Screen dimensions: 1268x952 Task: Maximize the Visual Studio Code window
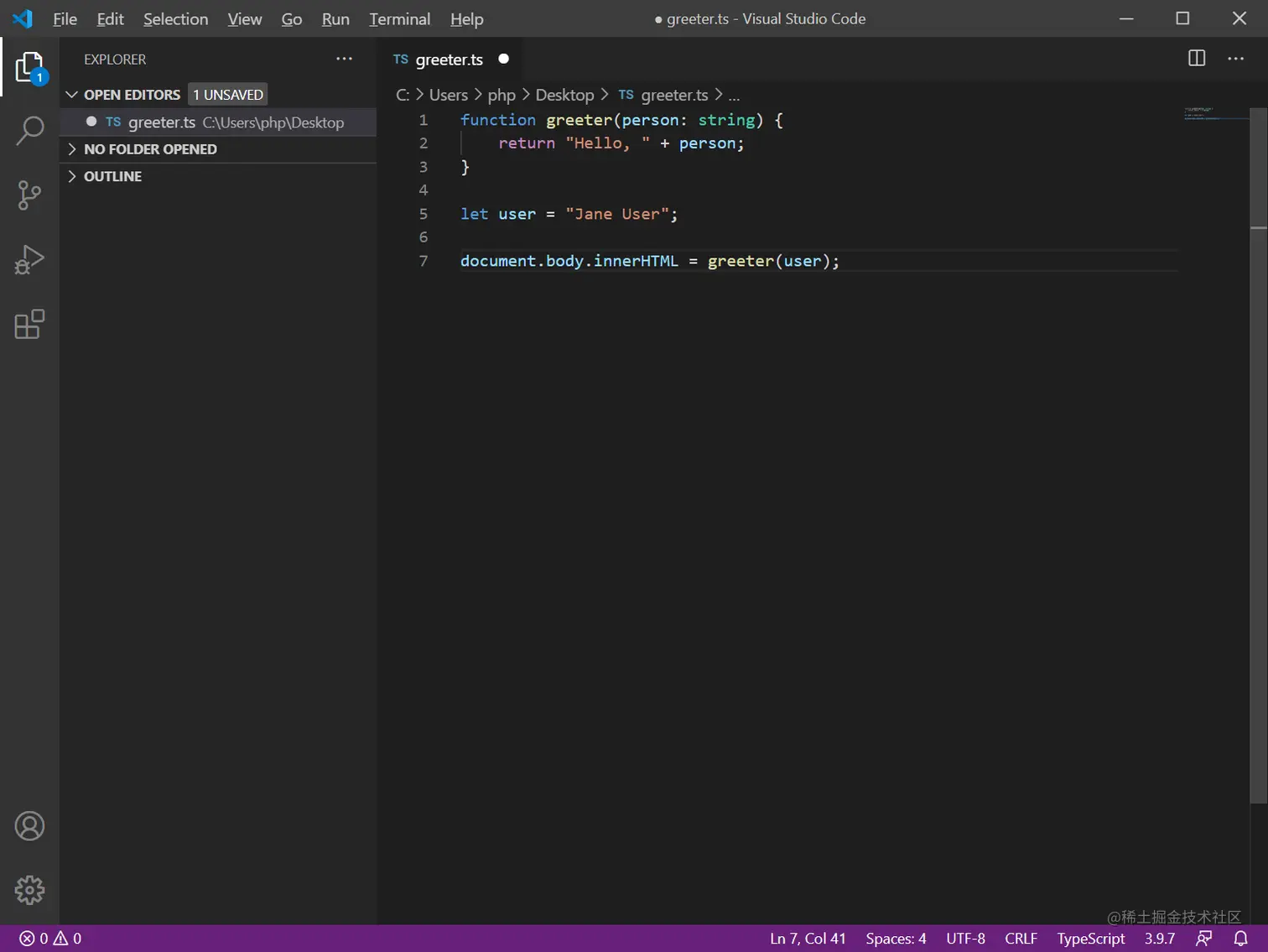(1182, 18)
